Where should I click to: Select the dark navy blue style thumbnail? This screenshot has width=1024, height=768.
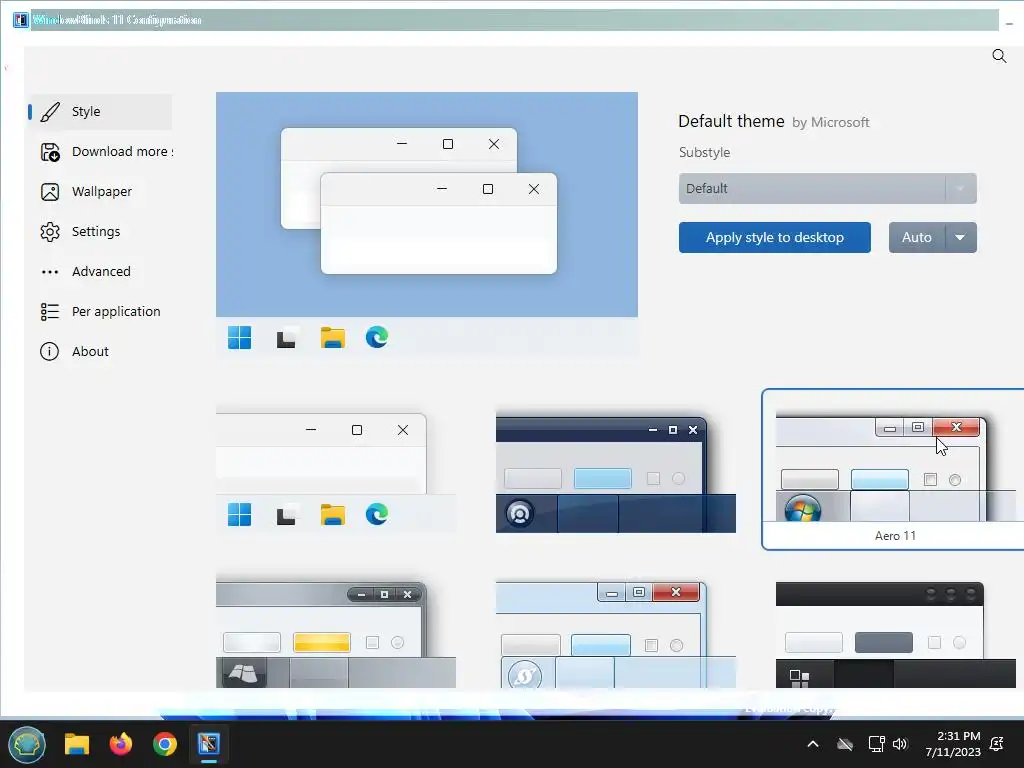[x=616, y=472]
